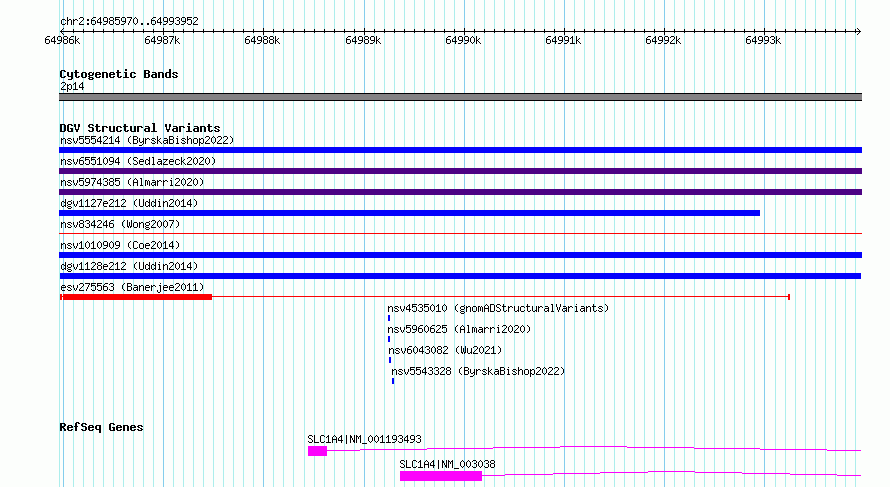Open the nsv6043082 (Wu2021) label
This screenshot has height=487, width=890.
[445, 350]
